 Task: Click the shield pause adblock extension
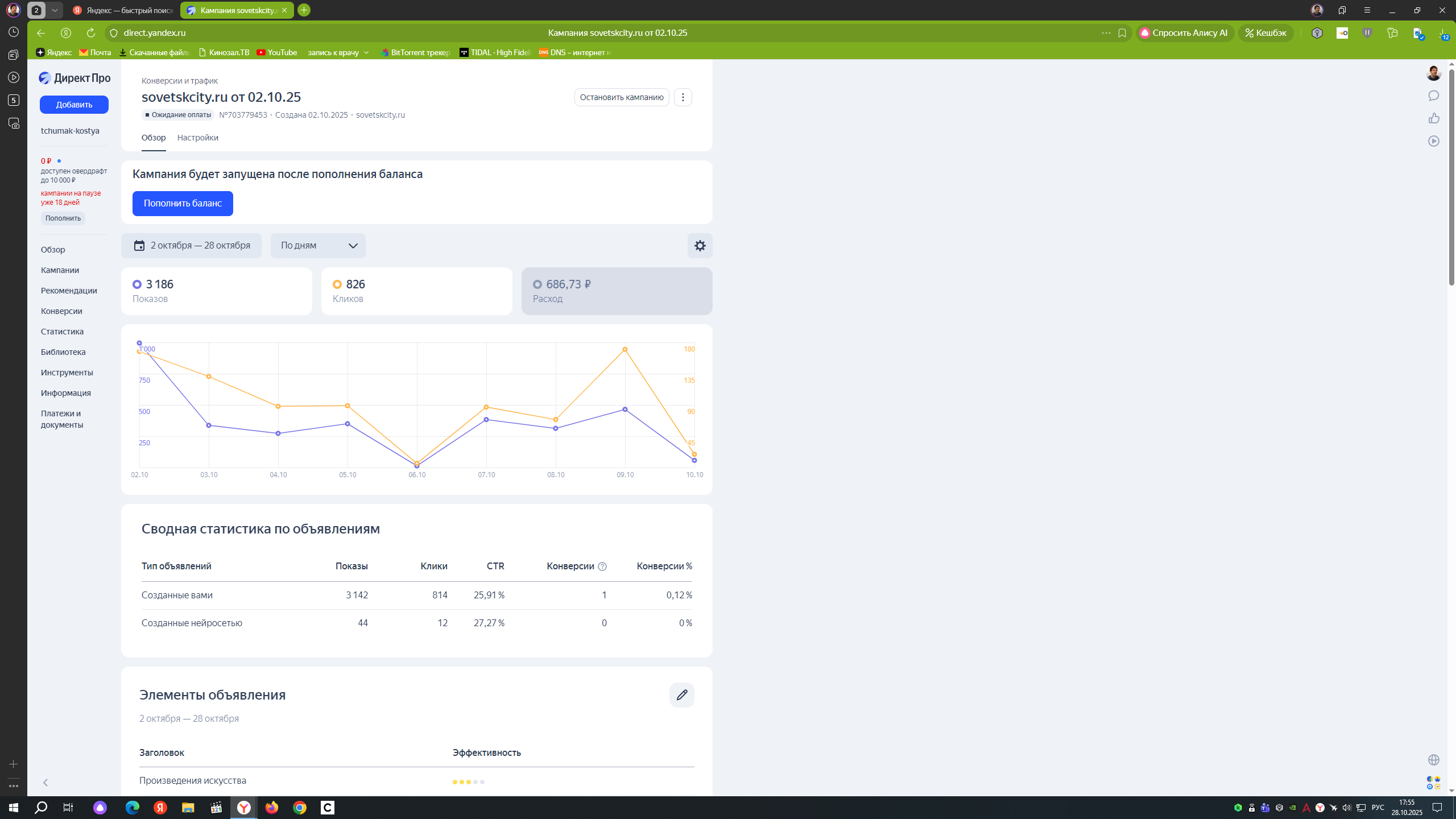[1367, 33]
